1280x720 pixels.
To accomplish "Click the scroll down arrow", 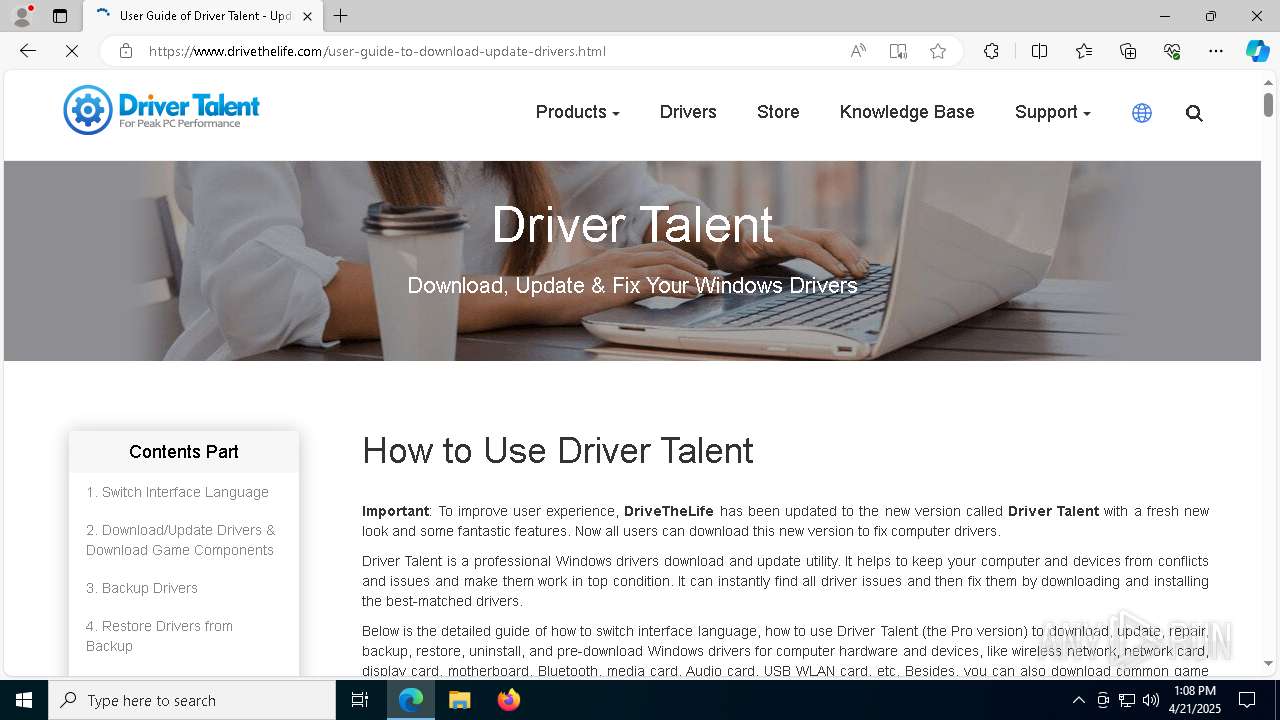I will (1268, 663).
